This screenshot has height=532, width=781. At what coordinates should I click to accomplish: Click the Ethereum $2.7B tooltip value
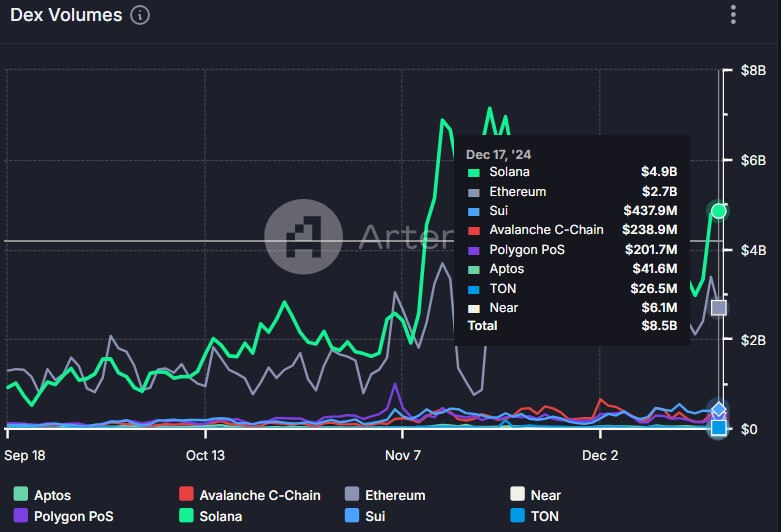[659, 191]
